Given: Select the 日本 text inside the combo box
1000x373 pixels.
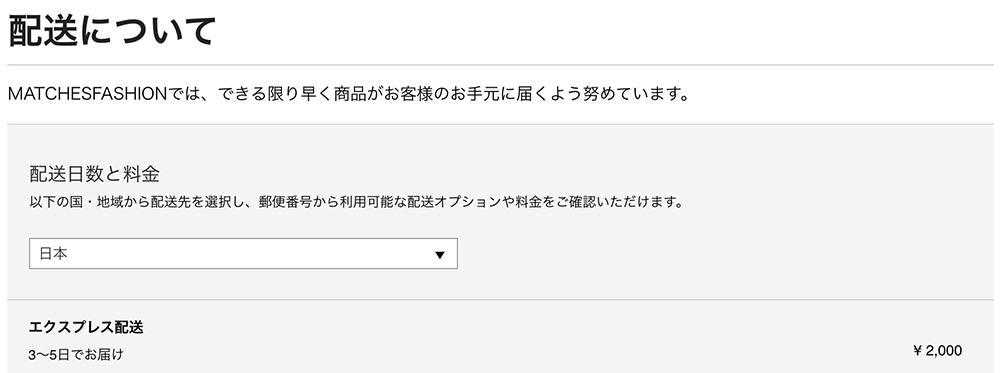Looking at the screenshot, I should click(x=54, y=254).
